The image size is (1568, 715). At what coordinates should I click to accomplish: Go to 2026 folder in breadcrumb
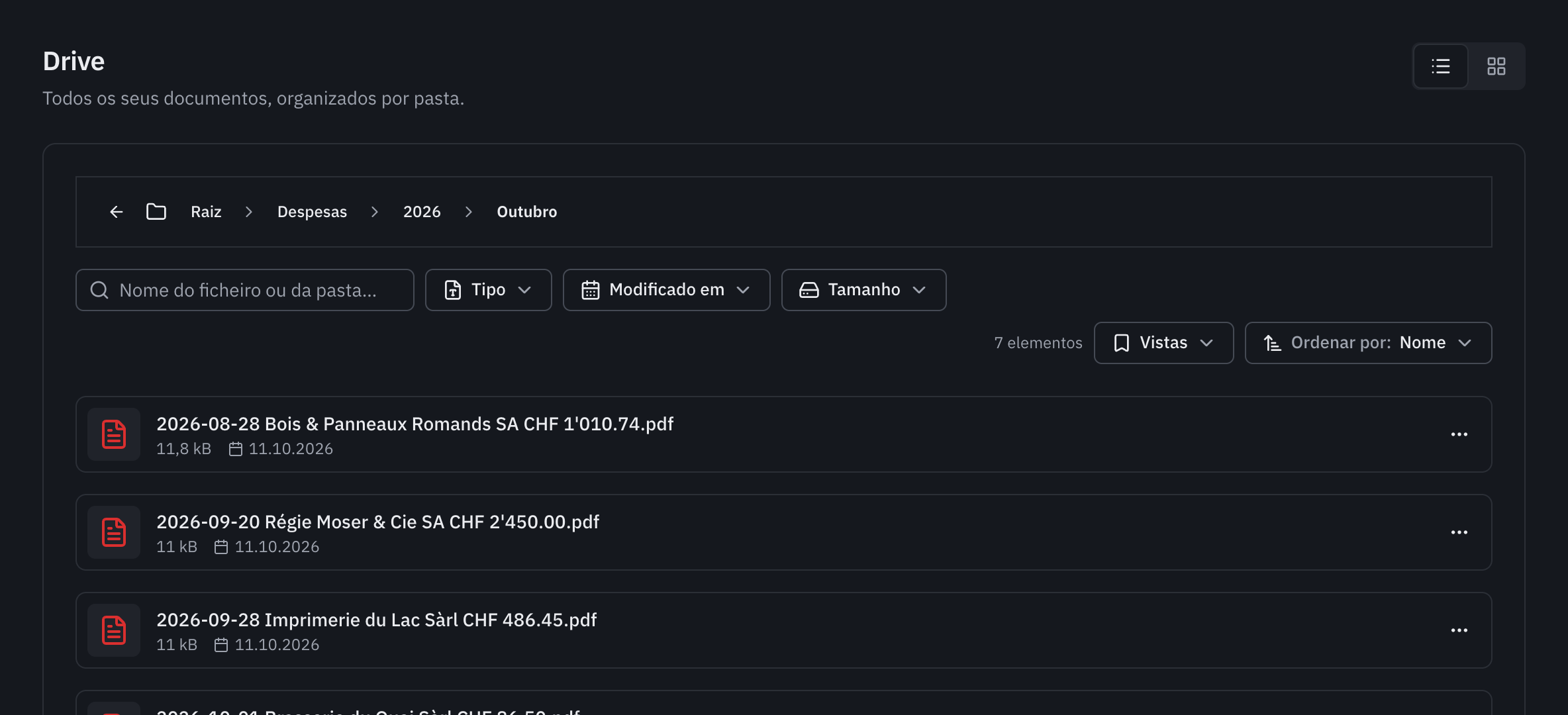pos(422,212)
